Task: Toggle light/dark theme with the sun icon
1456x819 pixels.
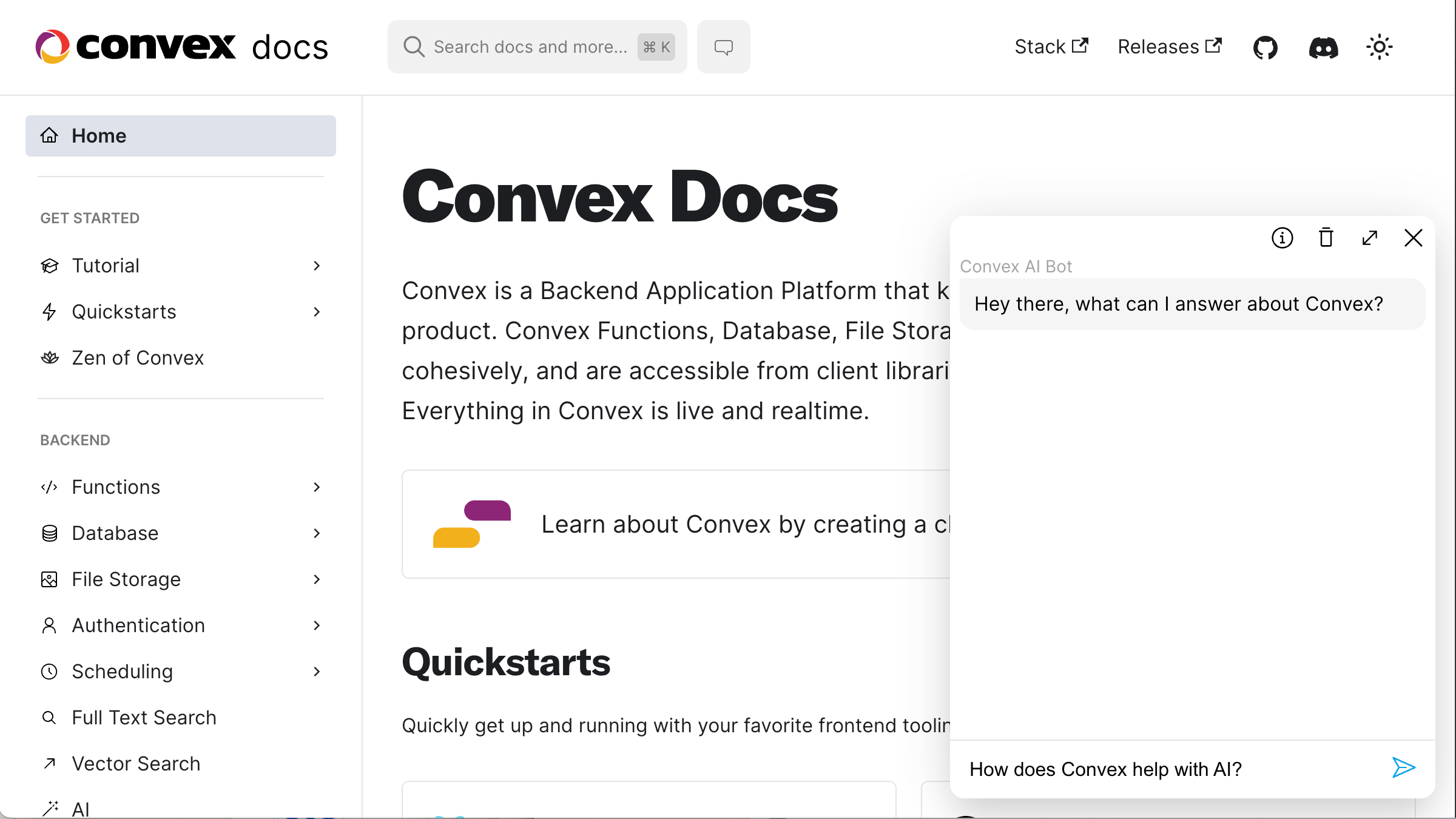Action: coord(1380,47)
